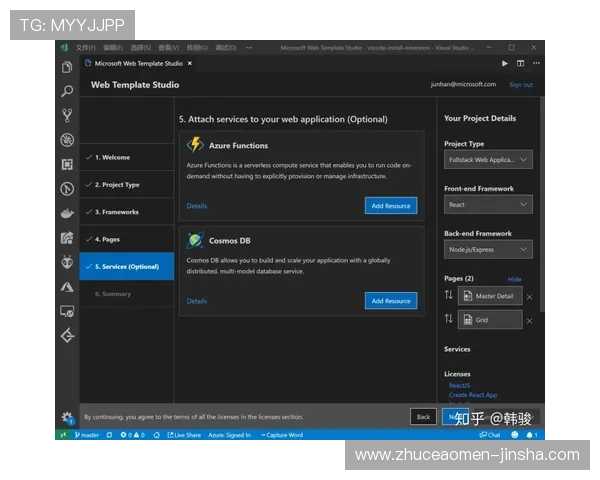Screen dimensions: 600x480
Task: Open Source Control view in activity bar
Action: [67, 115]
